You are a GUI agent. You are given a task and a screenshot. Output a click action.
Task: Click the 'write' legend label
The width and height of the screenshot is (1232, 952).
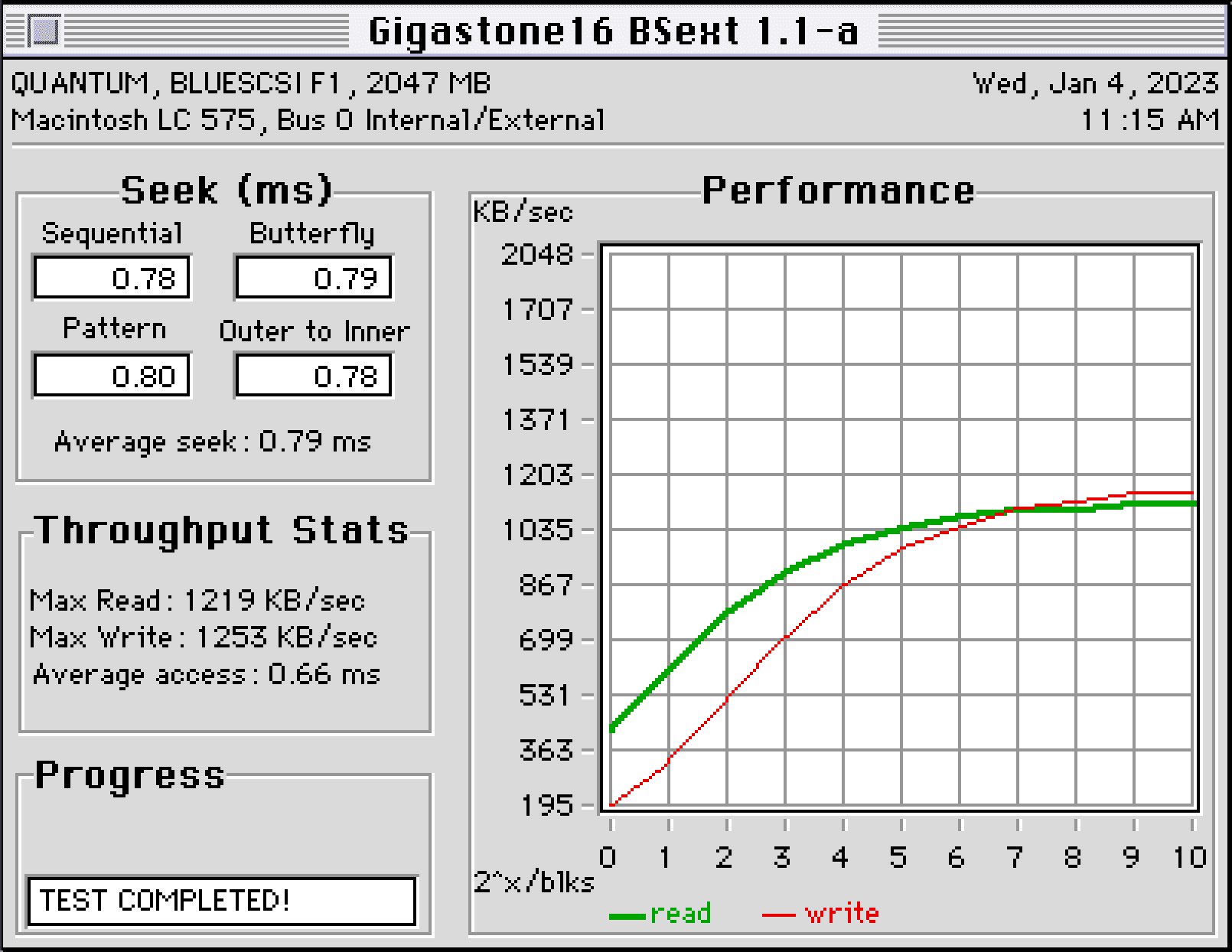(x=842, y=914)
